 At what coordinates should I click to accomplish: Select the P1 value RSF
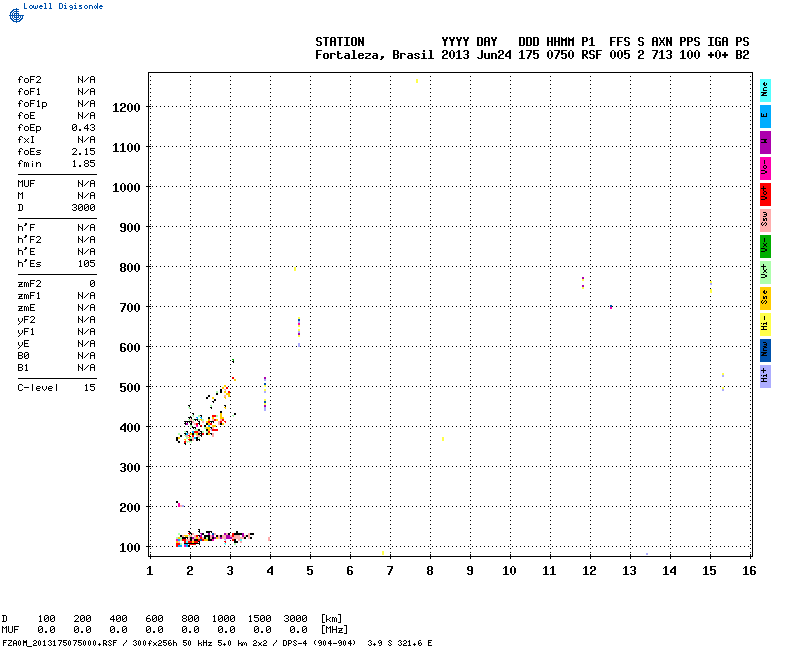[x=591, y=55]
